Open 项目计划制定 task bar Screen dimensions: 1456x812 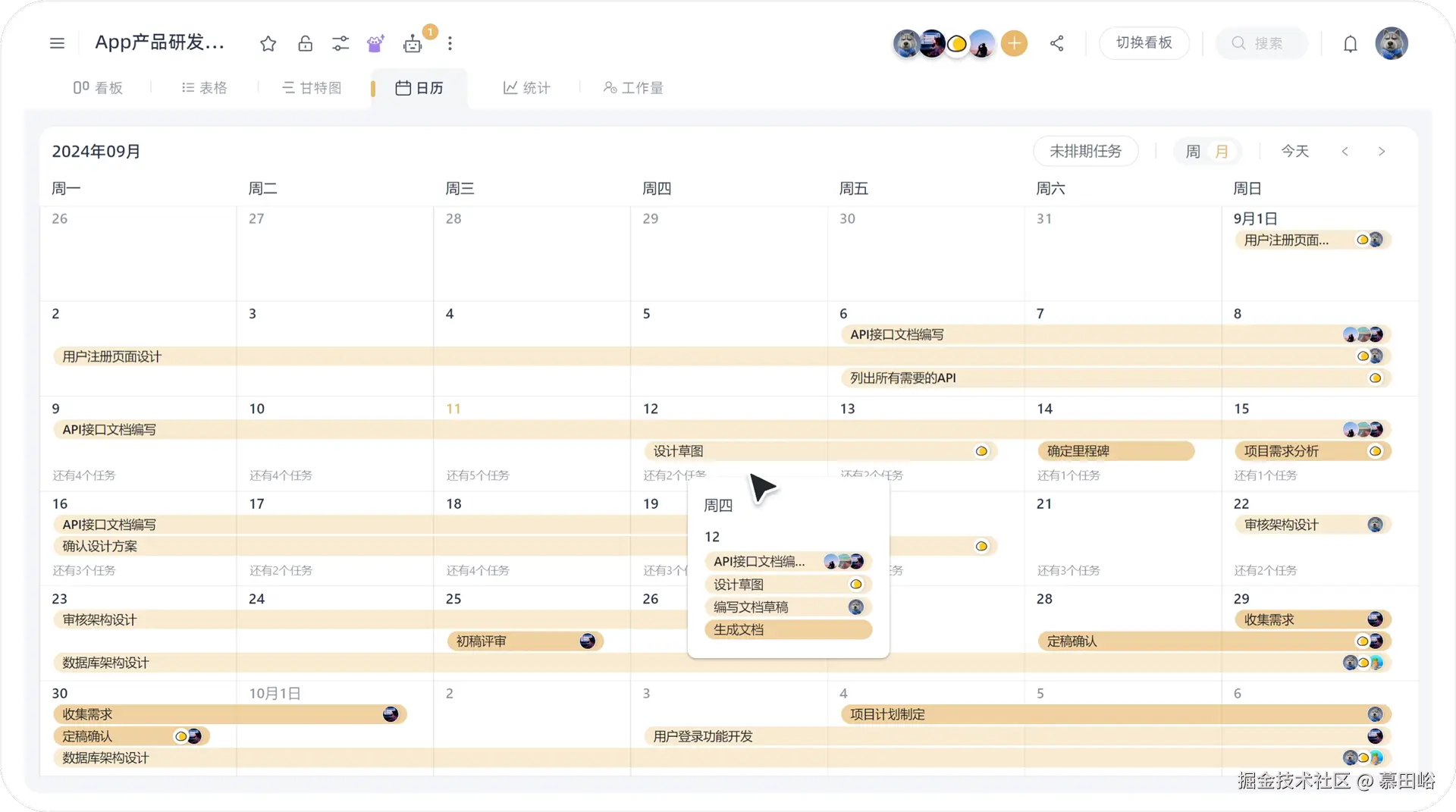(1116, 714)
